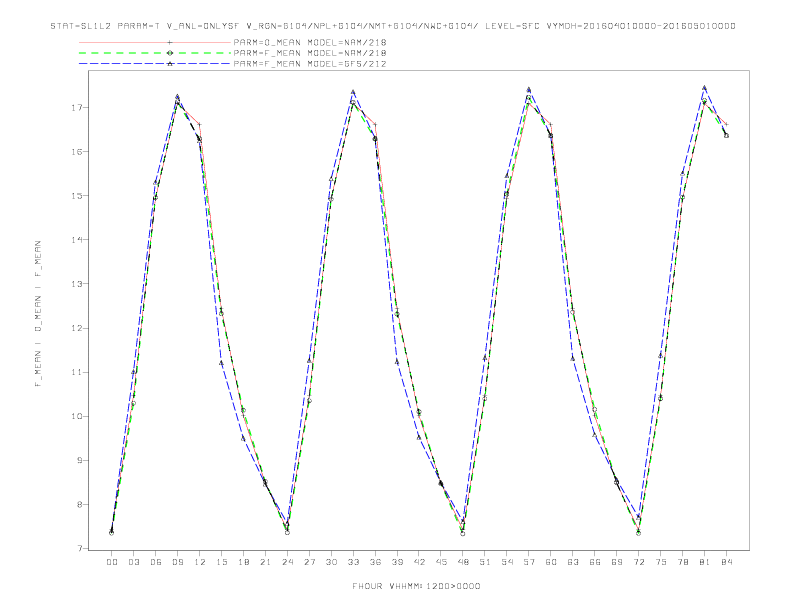Click the chart title line starting with STAT=SL1L2

click(393, 26)
